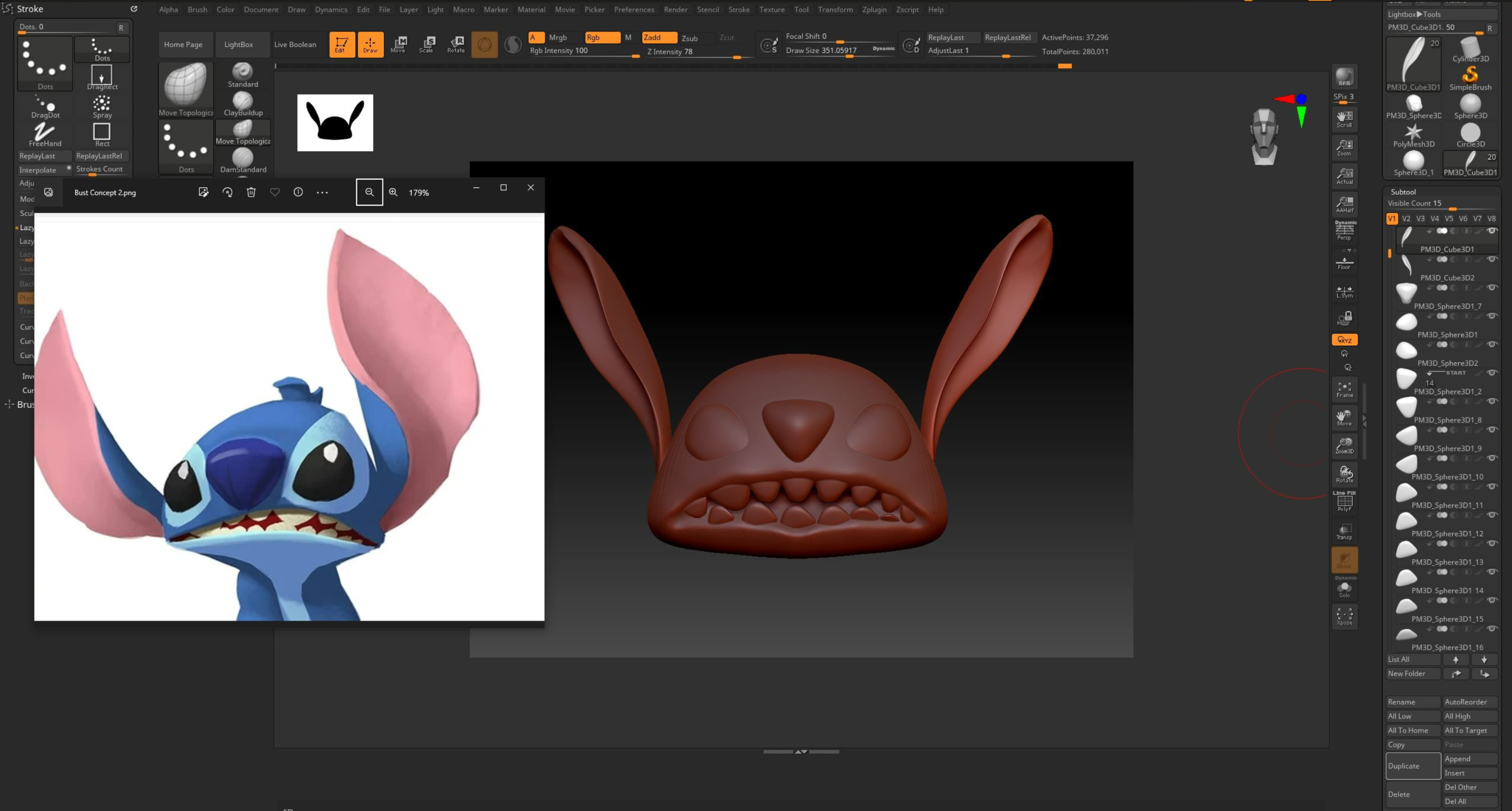
Task: Click the BPR render icon
Action: pyautogui.click(x=1344, y=77)
